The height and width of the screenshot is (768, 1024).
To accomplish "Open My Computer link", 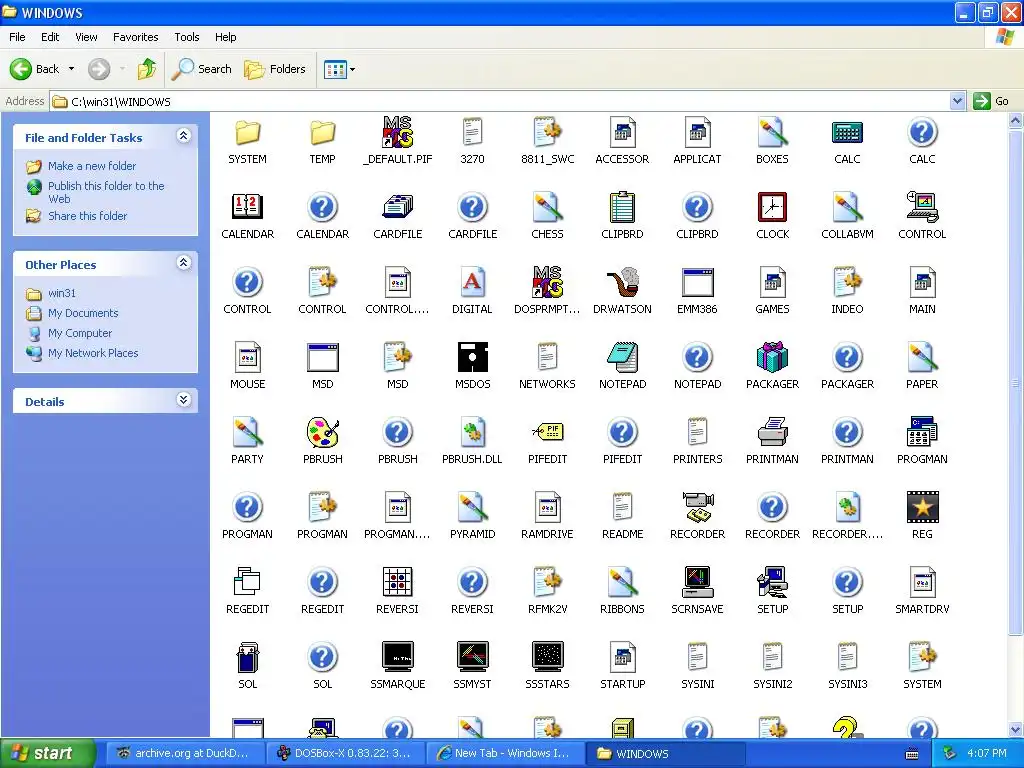I will click(80, 333).
